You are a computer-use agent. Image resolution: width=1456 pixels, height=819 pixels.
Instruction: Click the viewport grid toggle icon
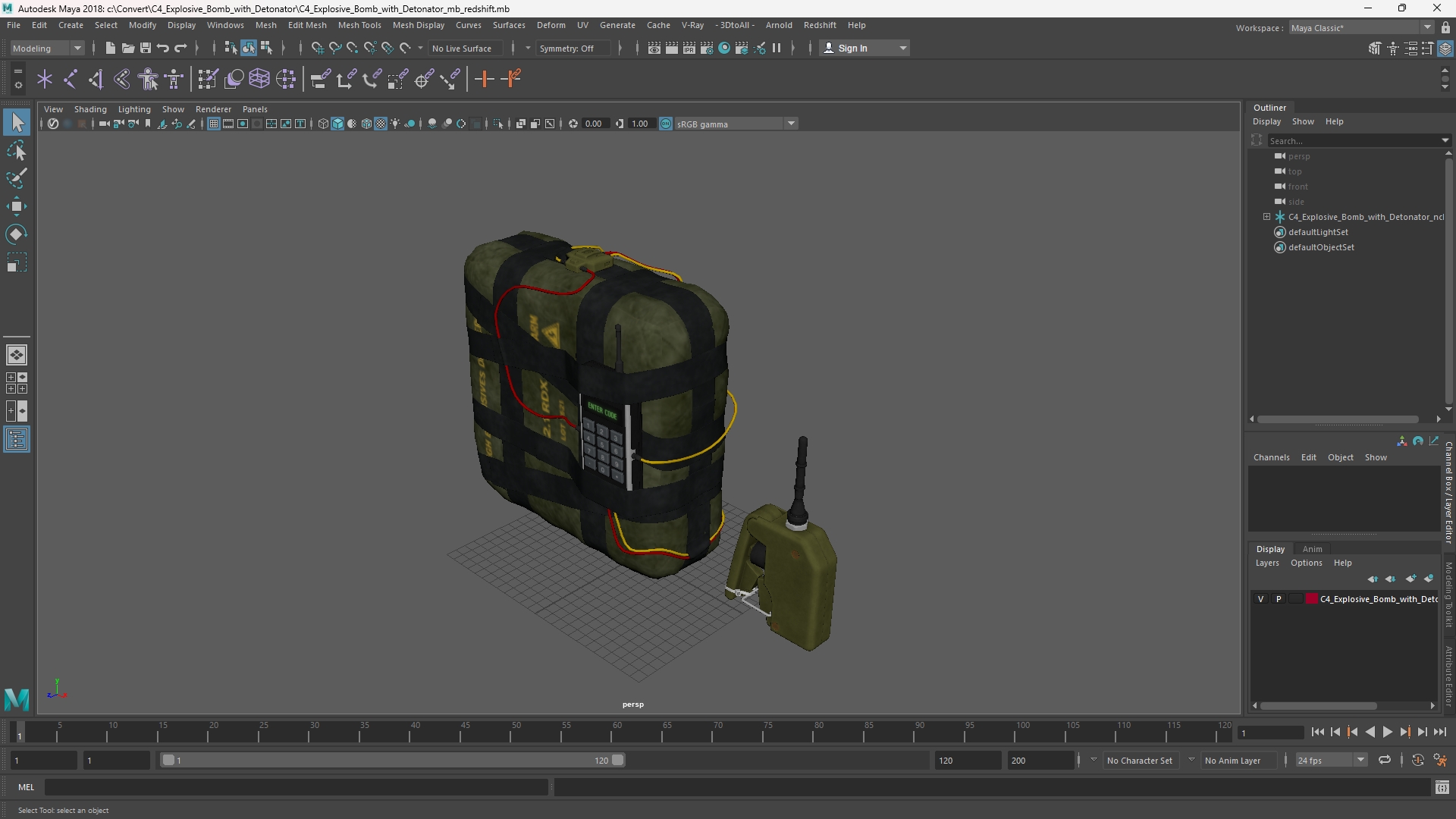point(214,124)
